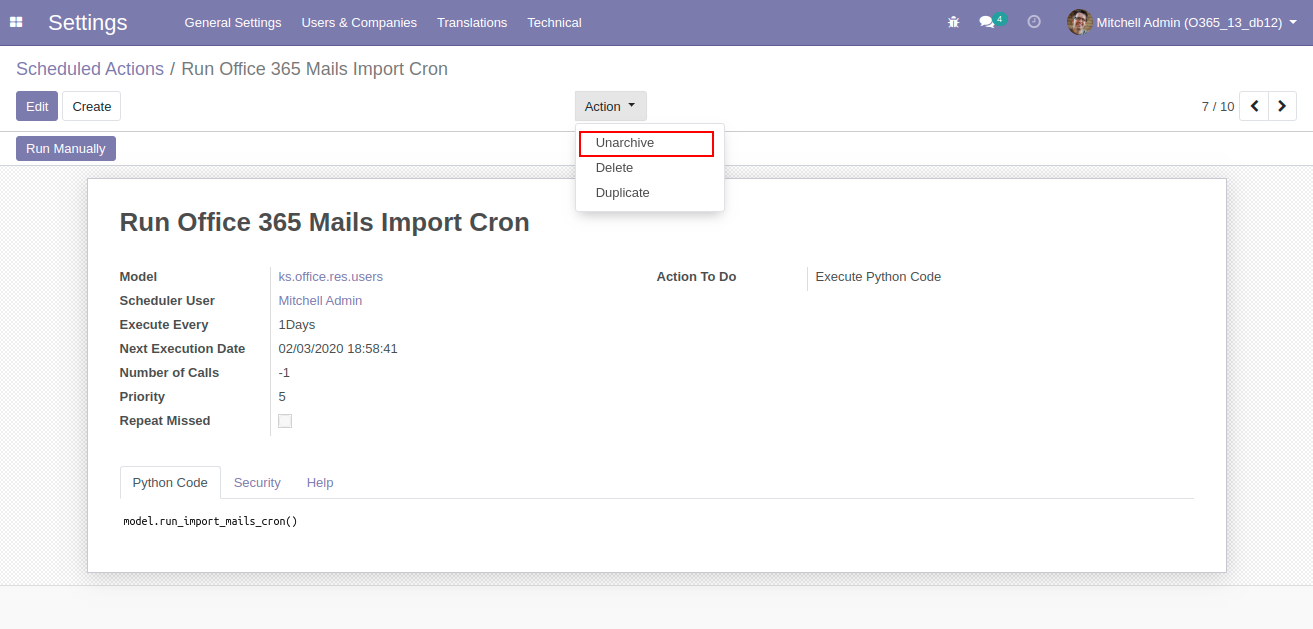
Task: Choose Unarchive from Action menu
Action: point(647,143)
